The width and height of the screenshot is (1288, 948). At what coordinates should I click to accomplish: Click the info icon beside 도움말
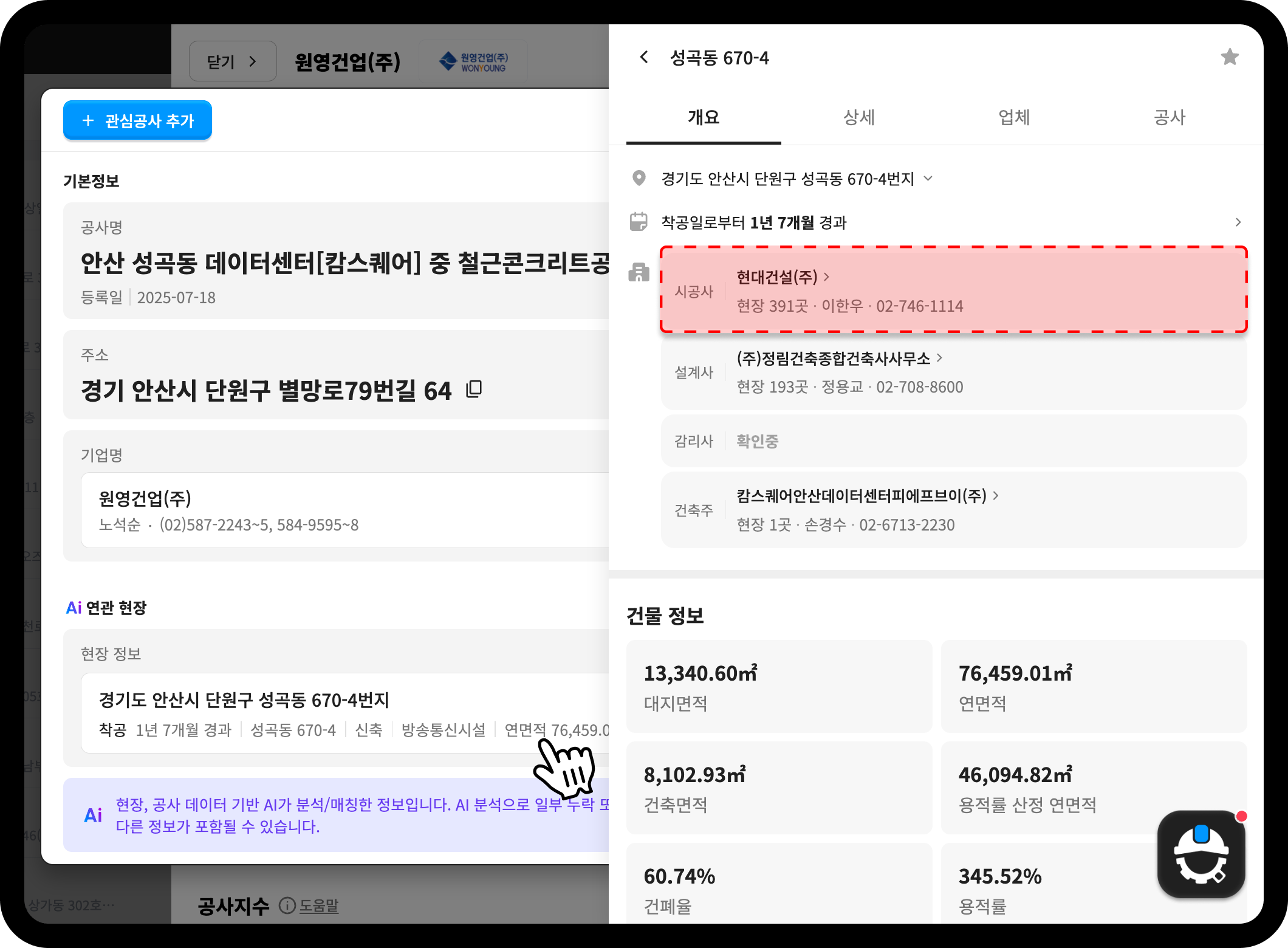pos(287,906)
